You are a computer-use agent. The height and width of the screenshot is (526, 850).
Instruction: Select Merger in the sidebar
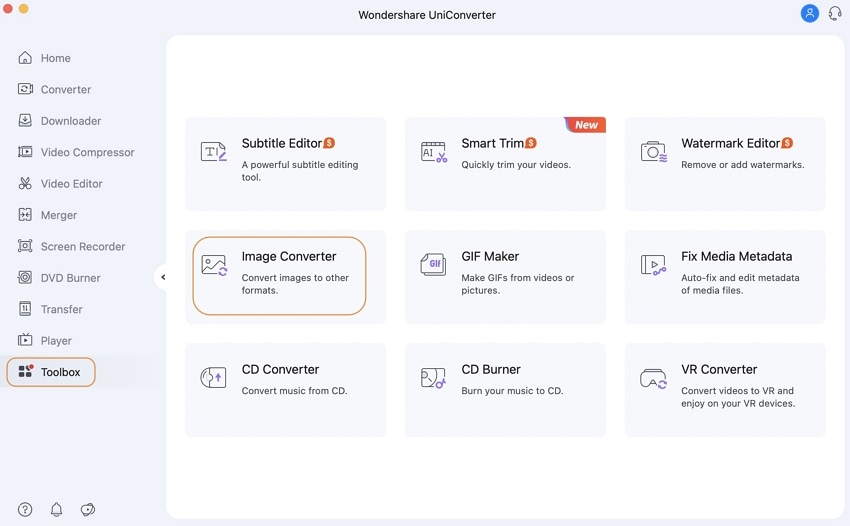[x=59, y=215]
